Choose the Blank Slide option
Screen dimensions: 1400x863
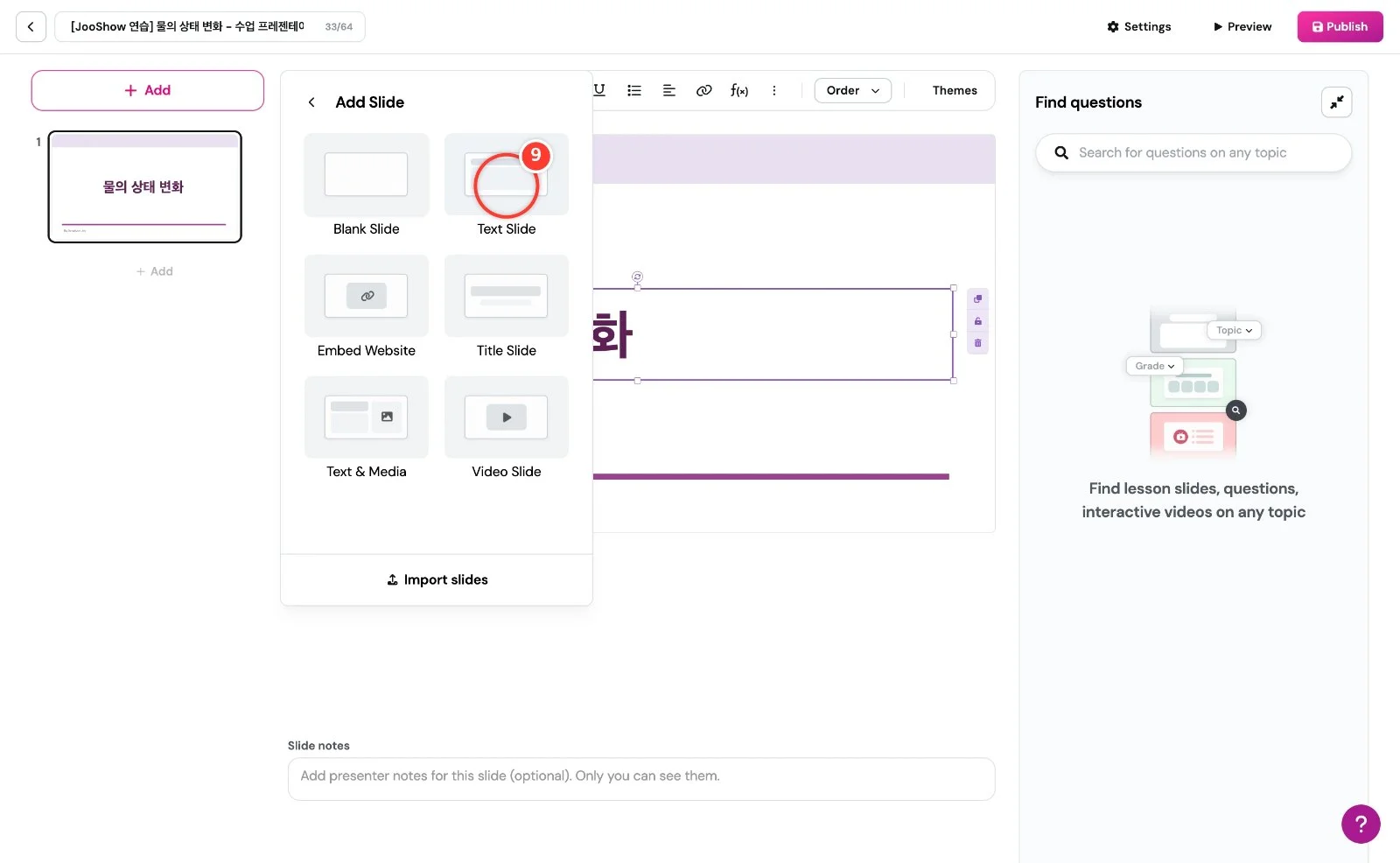[367, 186]
